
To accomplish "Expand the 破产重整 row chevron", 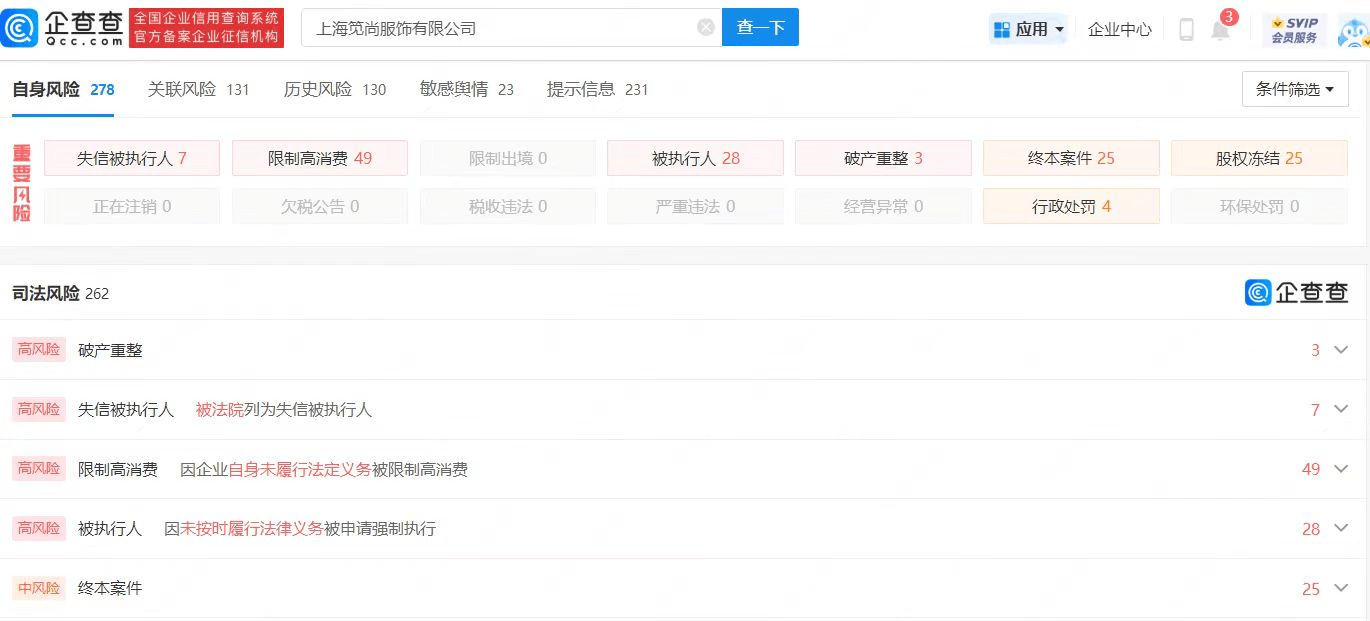I will [x=1342, y=350].
